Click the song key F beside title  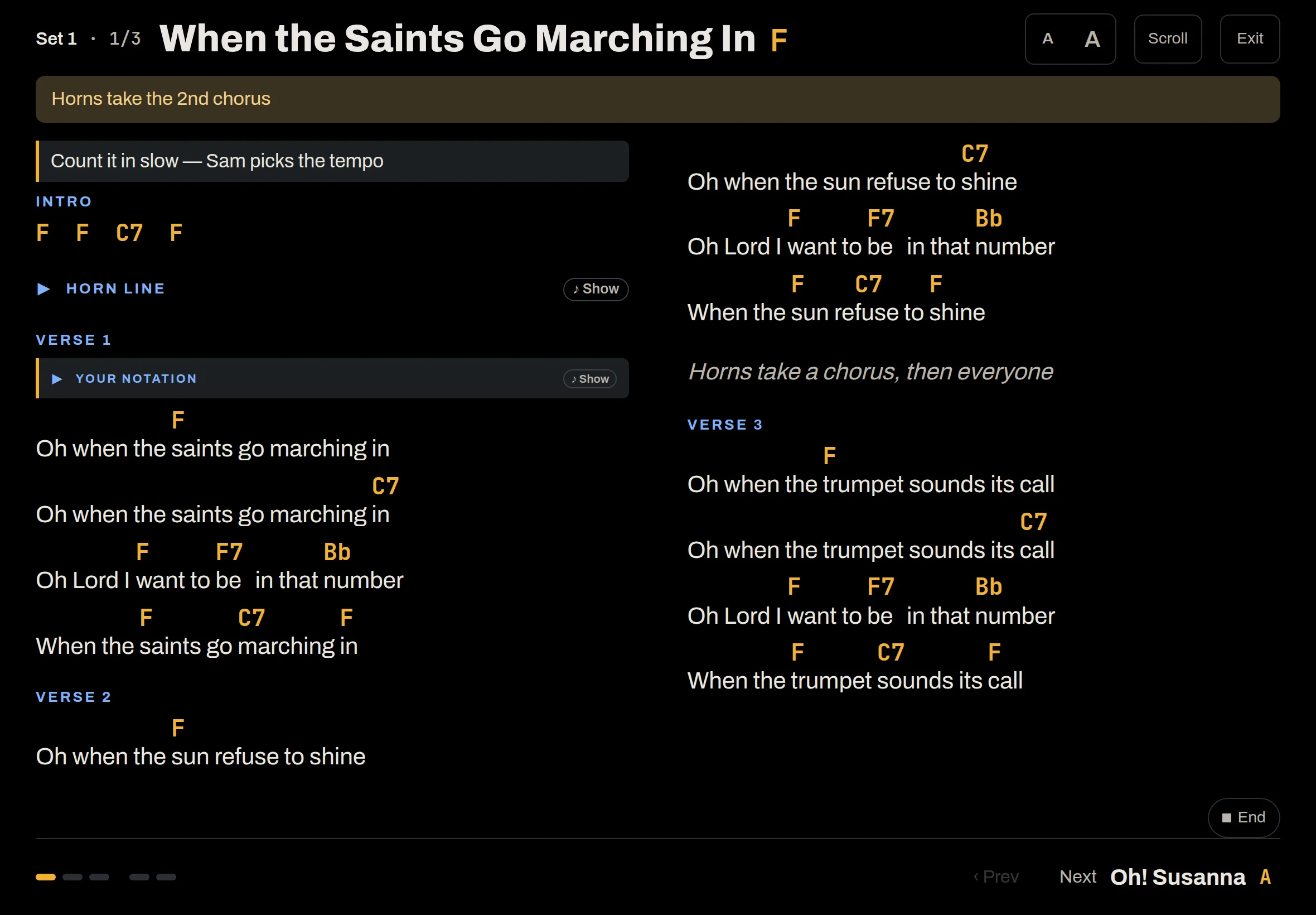pos(778,40)
